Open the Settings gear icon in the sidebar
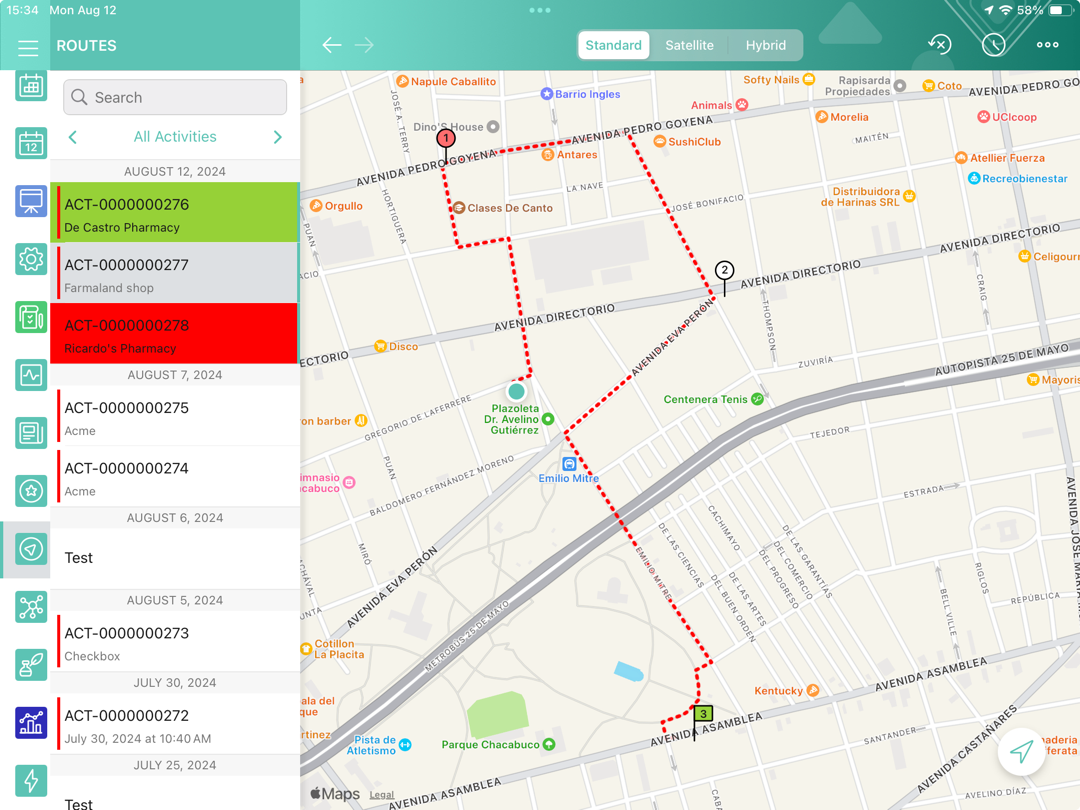1080x810 pixels. click(x=30, y=259)
